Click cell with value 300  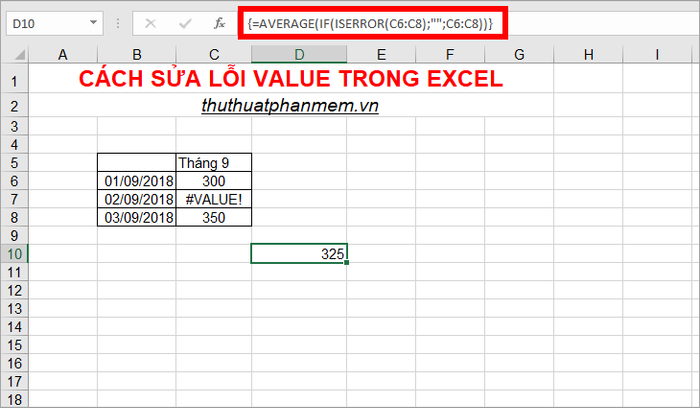point(214,181)
